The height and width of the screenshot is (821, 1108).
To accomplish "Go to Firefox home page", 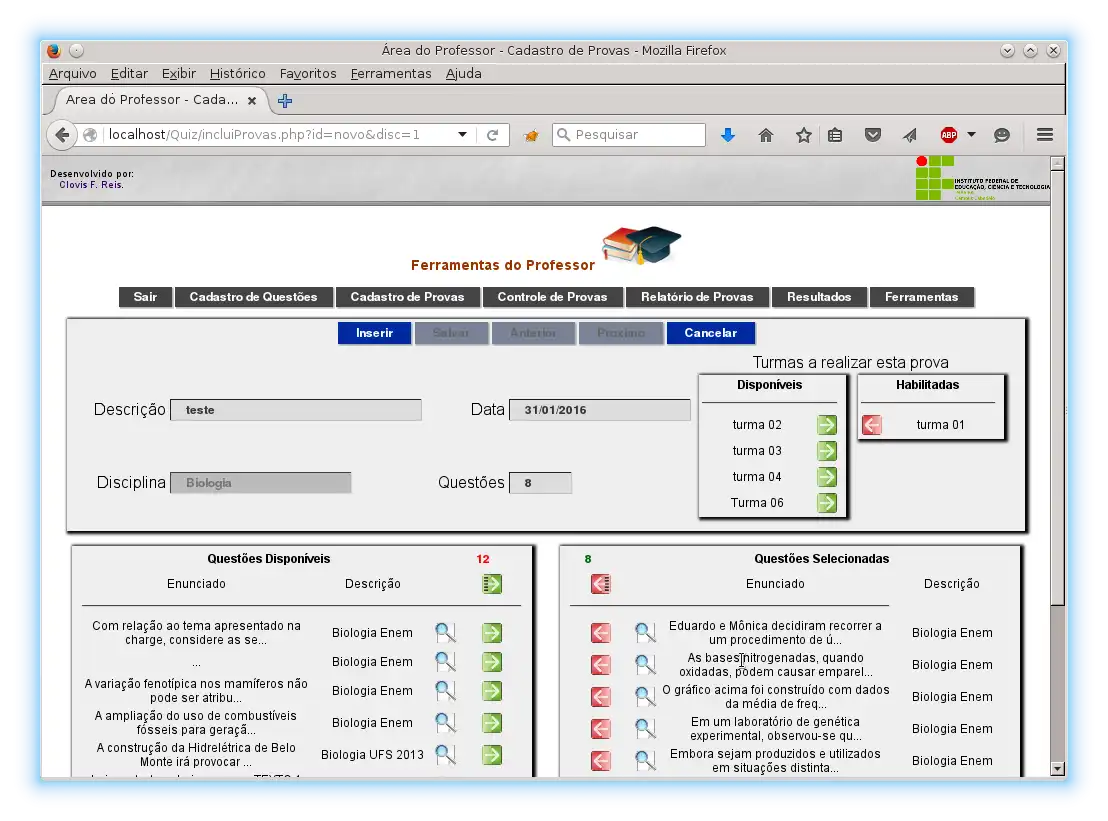I will (766, 135).
